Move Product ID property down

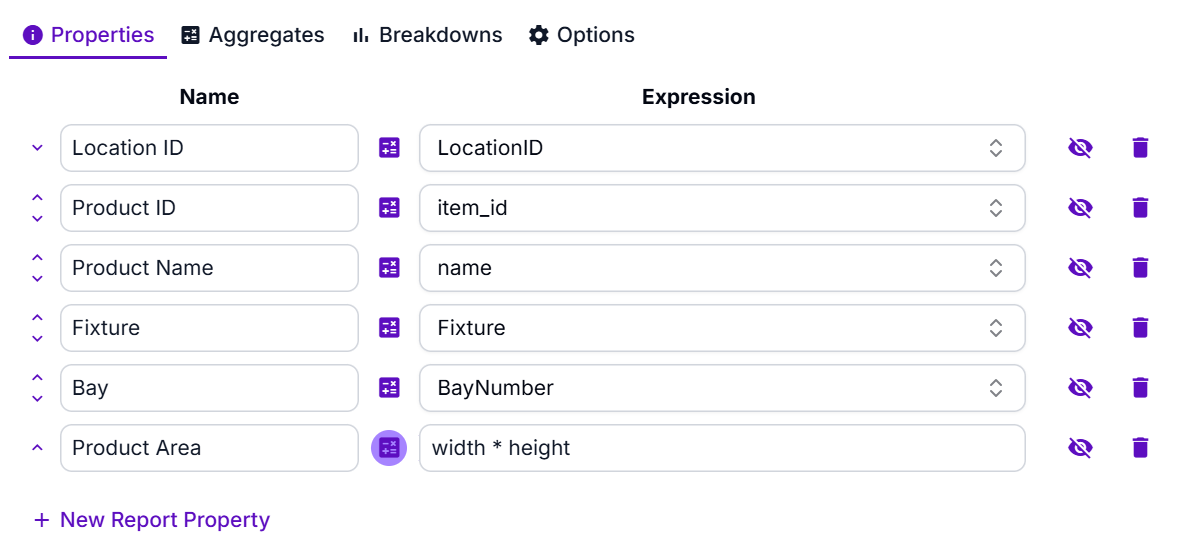click(37, 219)
